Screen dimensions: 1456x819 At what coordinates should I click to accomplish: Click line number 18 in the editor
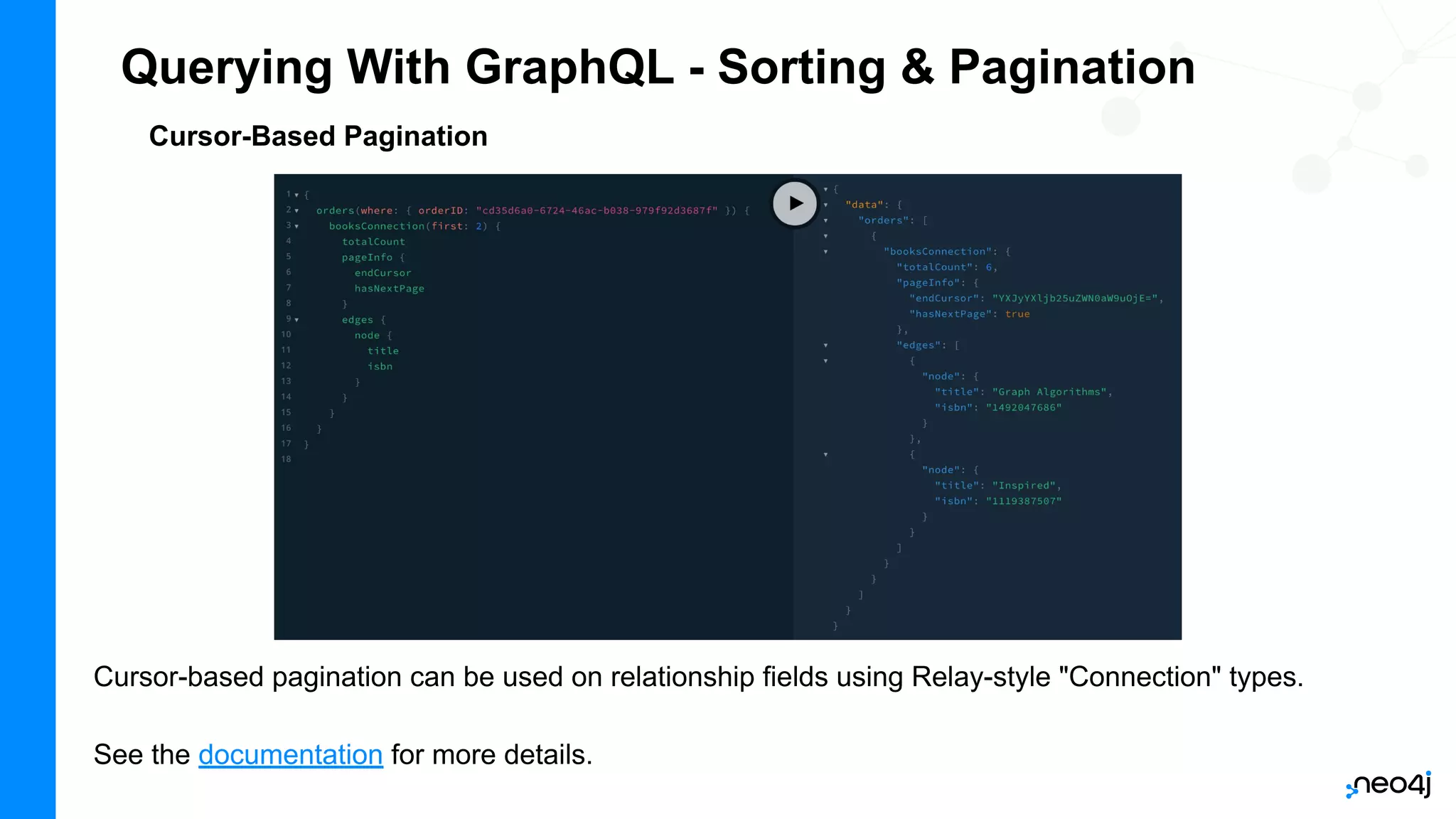(286, 459)
